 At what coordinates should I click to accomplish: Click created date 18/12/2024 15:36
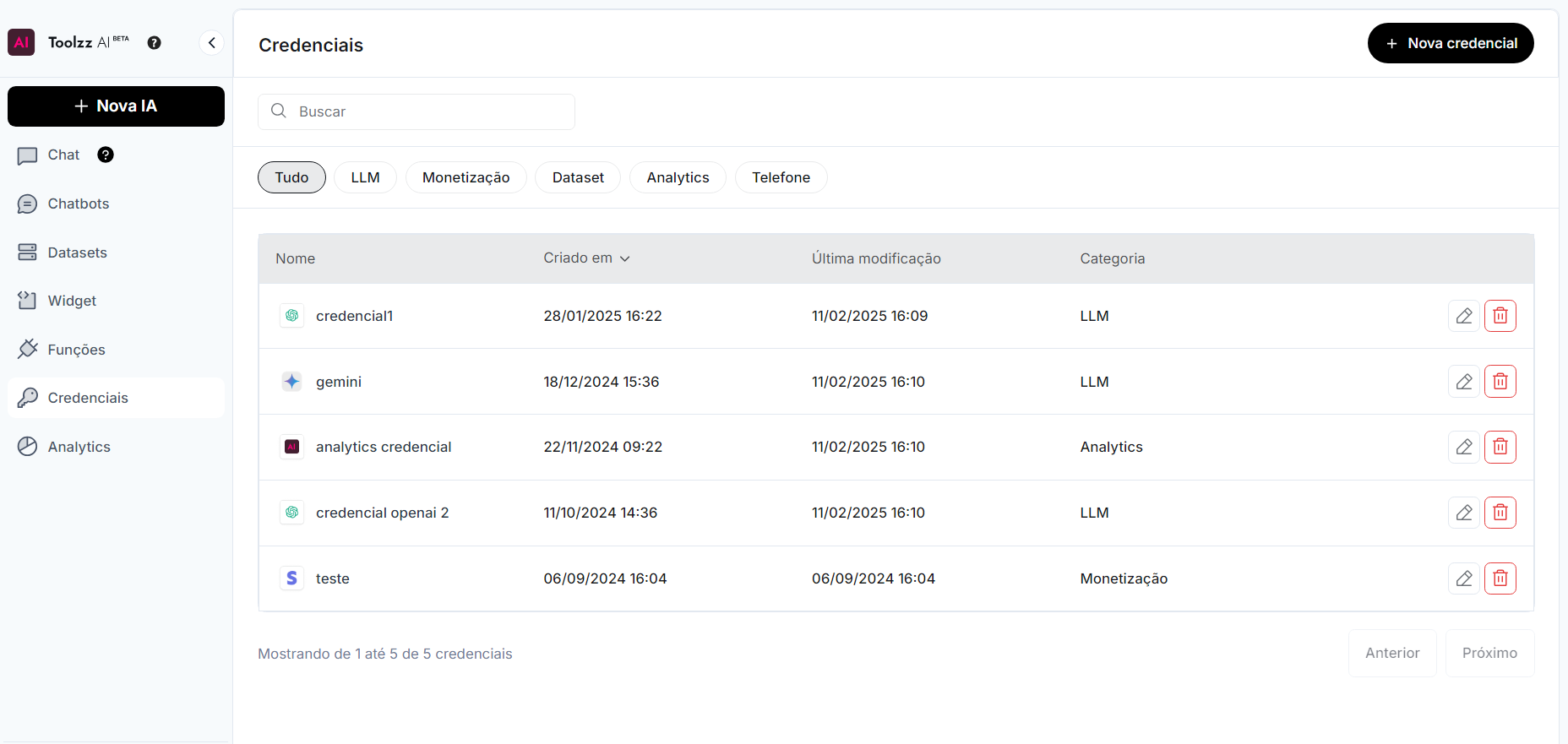(602, 382)
